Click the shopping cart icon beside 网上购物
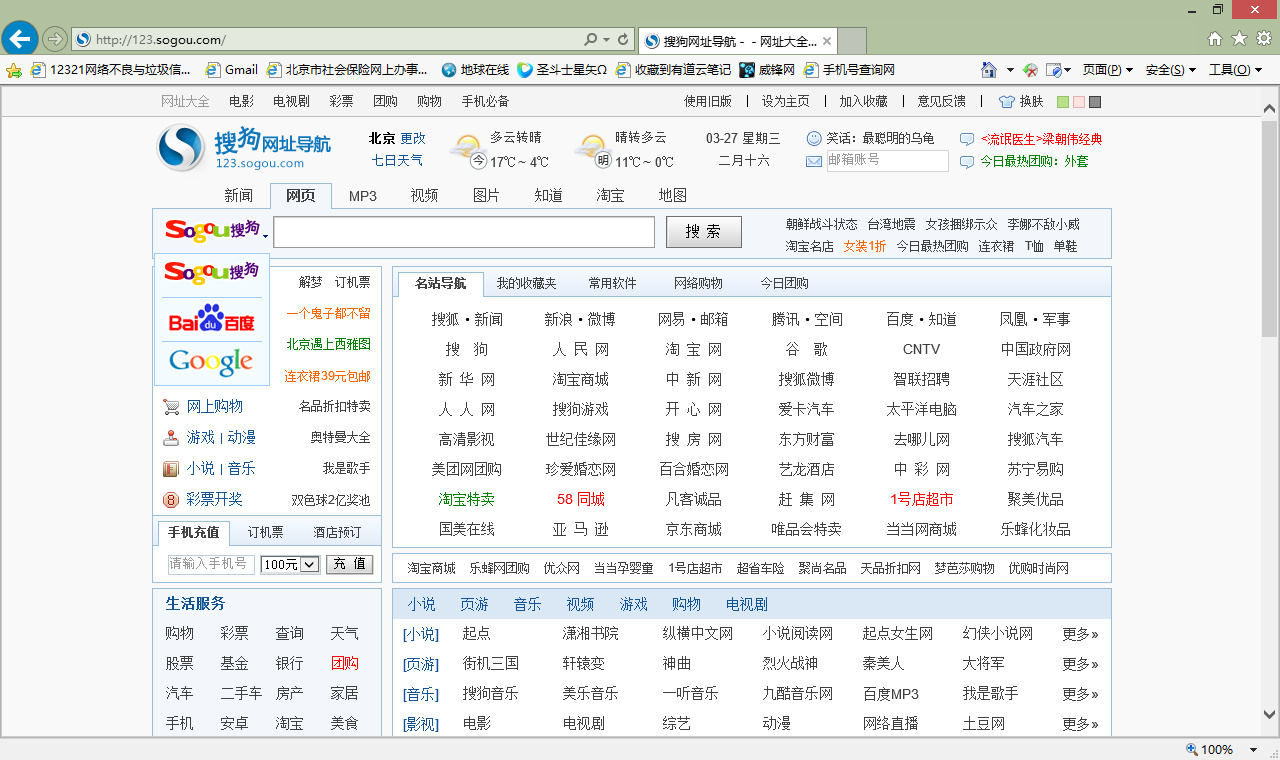This screenshot has width=1280, height=760. point(171,407)
